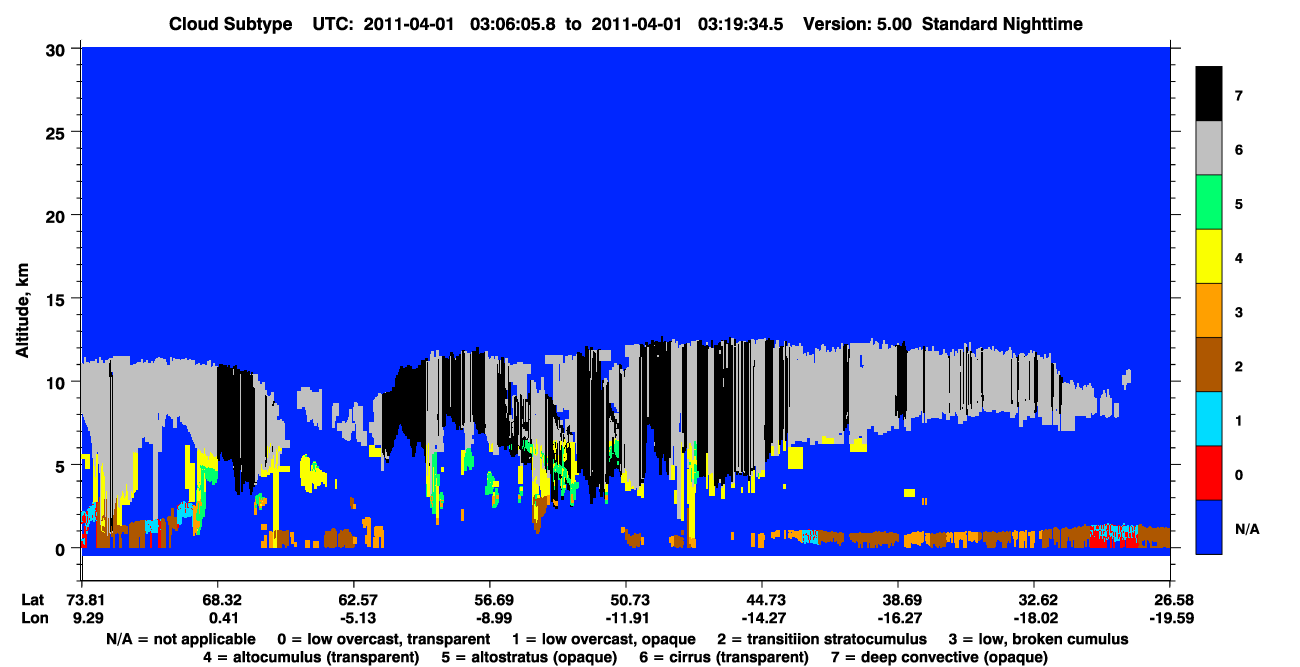Click legend text 'N/A = not applicable'
Viewport: 1300px width, 667px height.
click(x=183, y=639)
